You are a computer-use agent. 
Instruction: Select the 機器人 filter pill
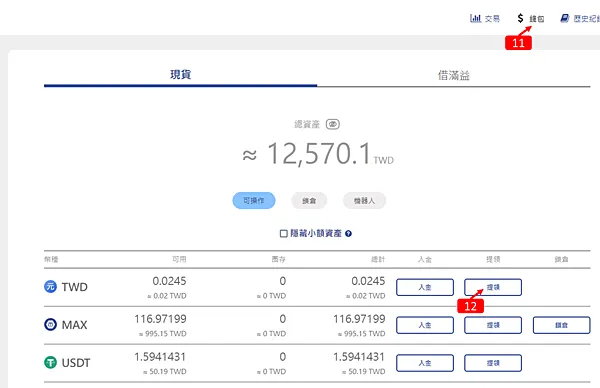click(x=364, y=201)
